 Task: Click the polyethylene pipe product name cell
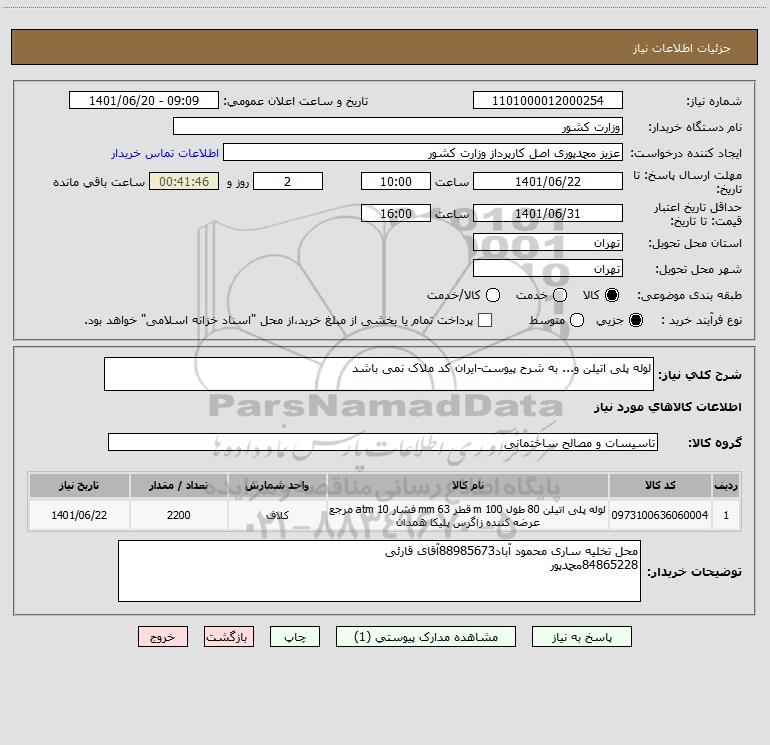[468, 515]
